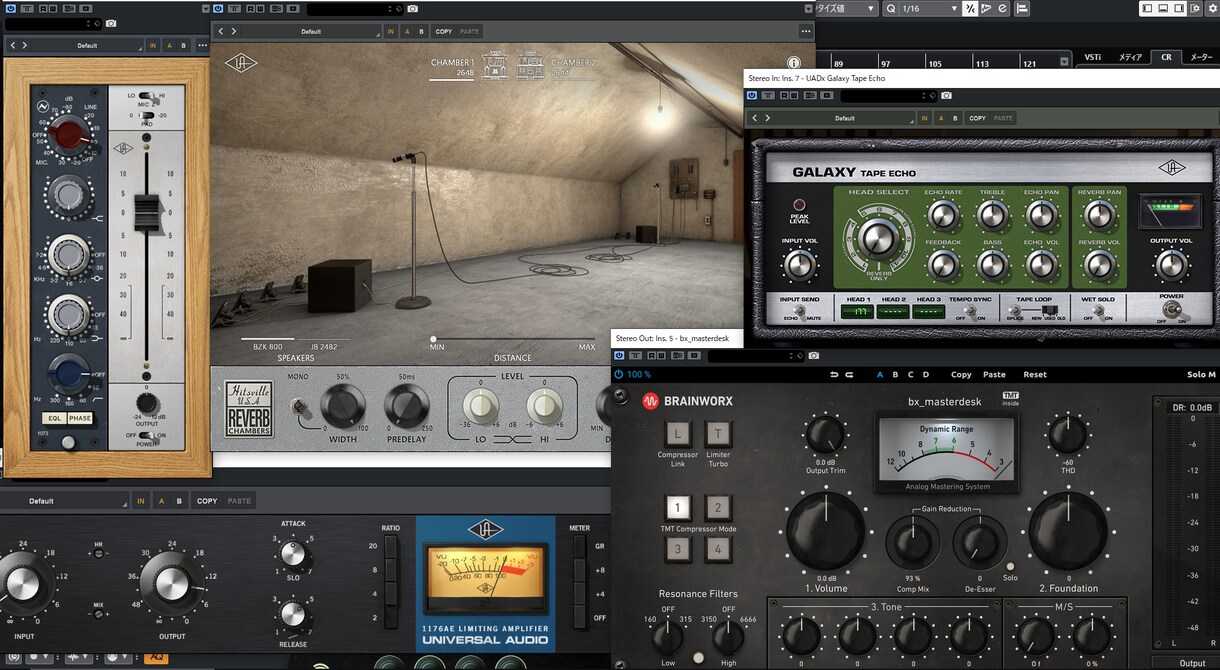Open the three-dots menu in the channel strip plugin

[x=203, y=45]
